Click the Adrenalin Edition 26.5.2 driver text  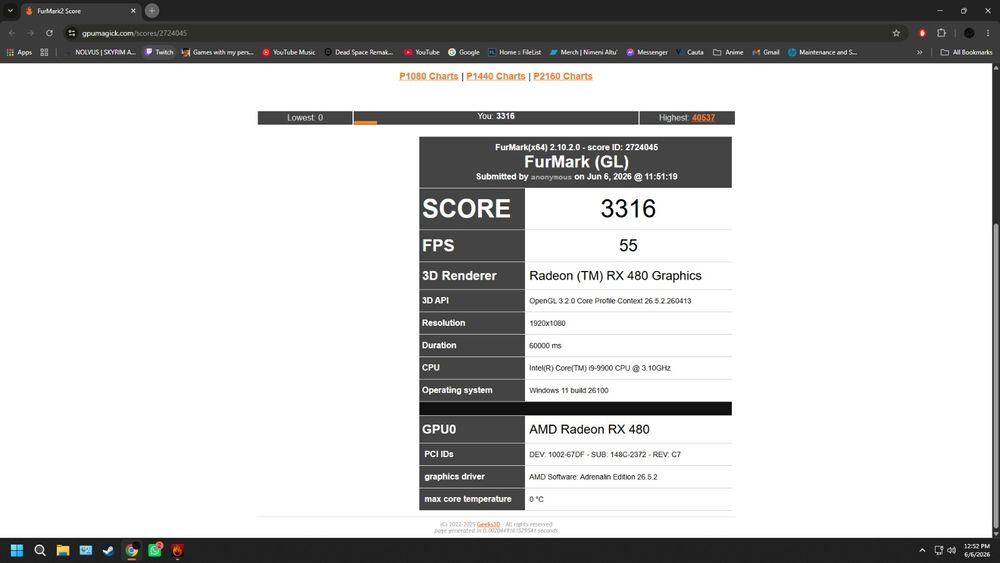point(592,477)
